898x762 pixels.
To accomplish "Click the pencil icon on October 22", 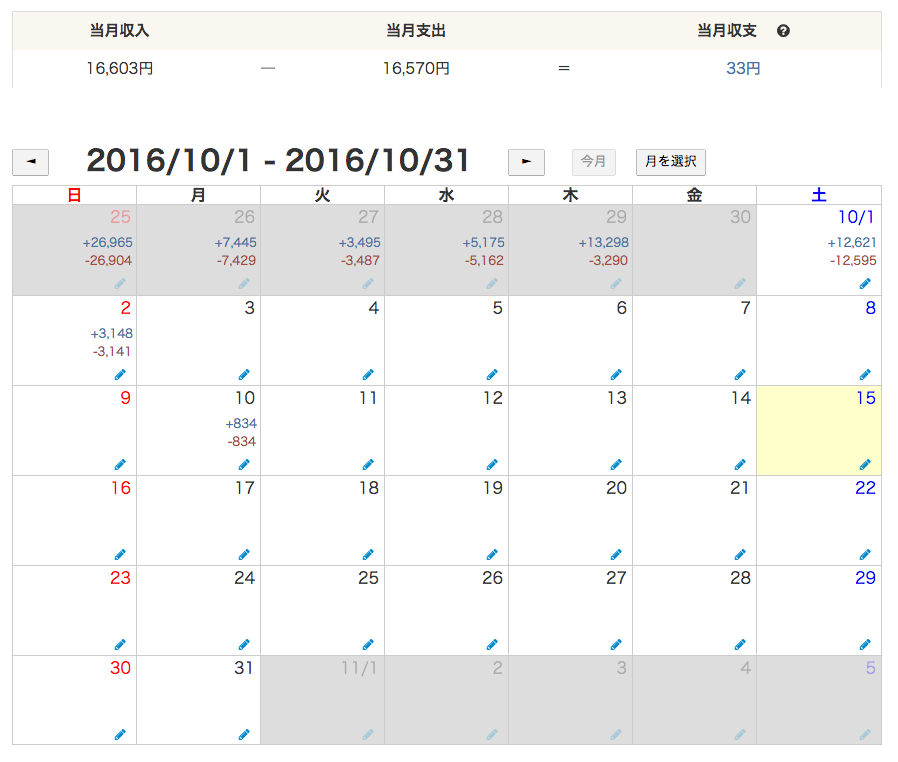I will point(864,553).
